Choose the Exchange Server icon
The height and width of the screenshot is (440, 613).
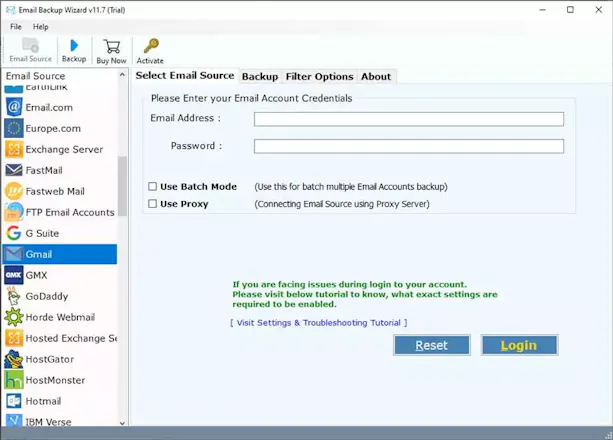[14, 149]
